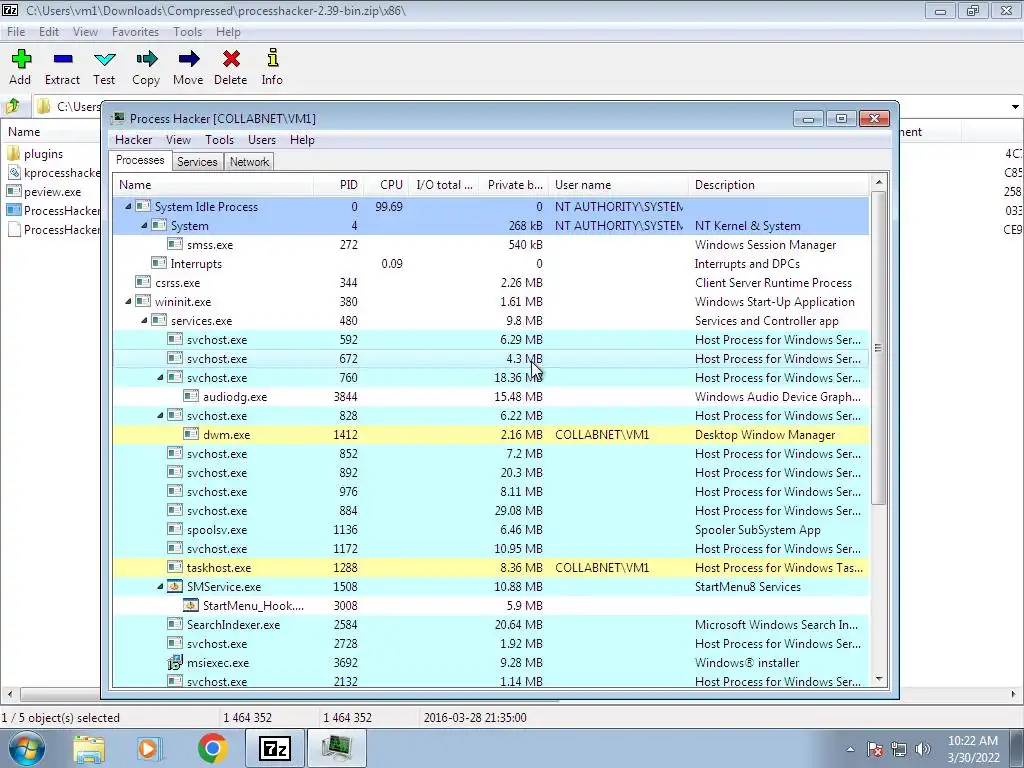1024x768 pixels.
Task: Click the volume speaker tray icon
Action: point(923,749)
